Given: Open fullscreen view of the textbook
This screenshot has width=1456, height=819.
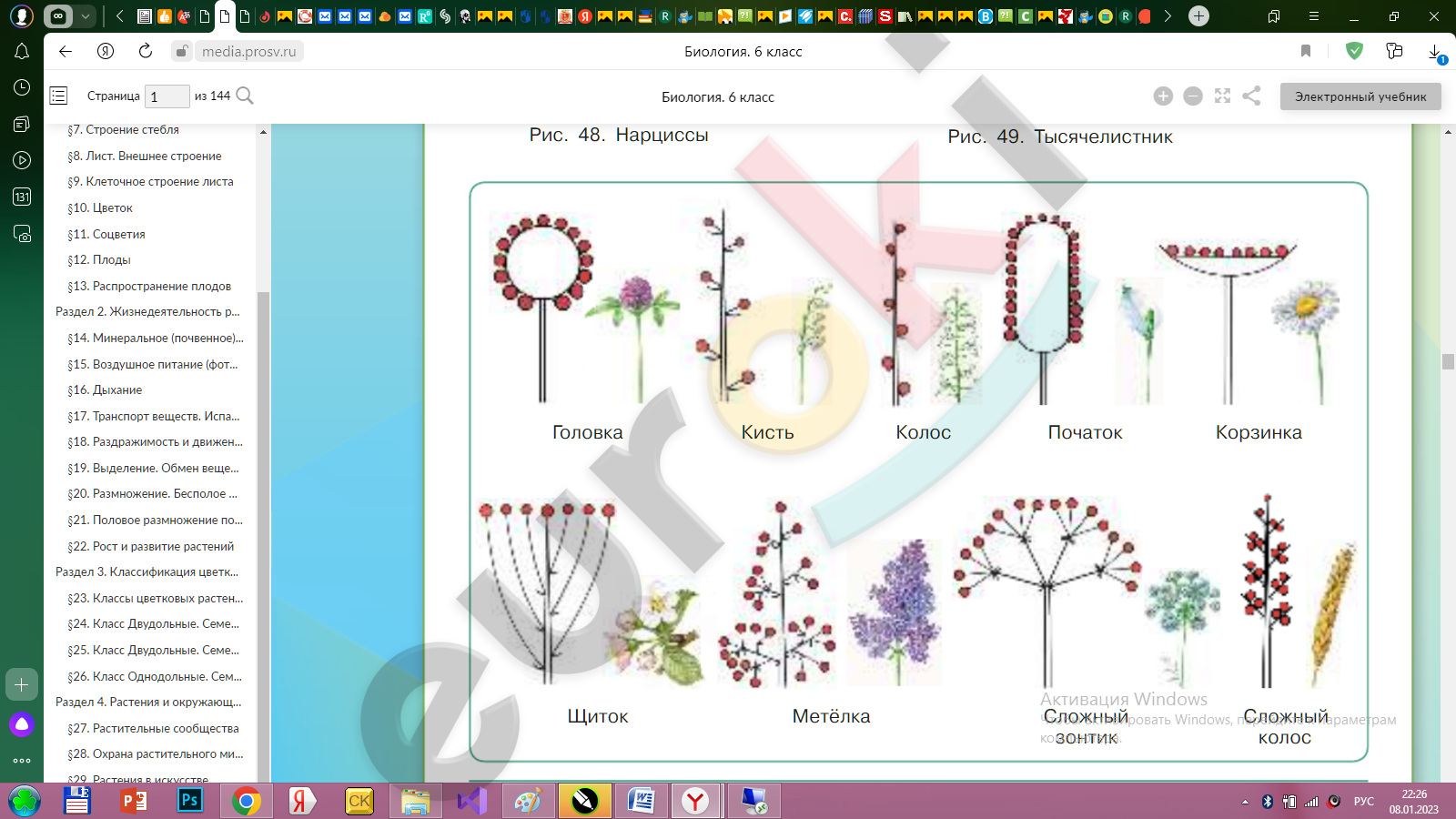Looking at the screenshot, I should point(1222,96).
